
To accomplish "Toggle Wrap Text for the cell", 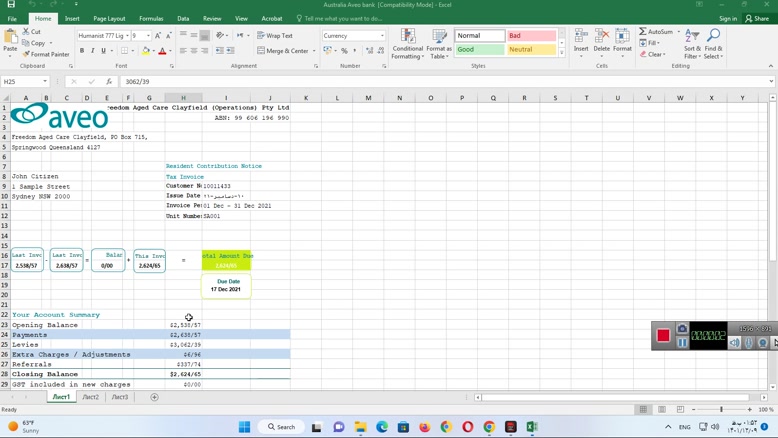I will coord(275,36).
